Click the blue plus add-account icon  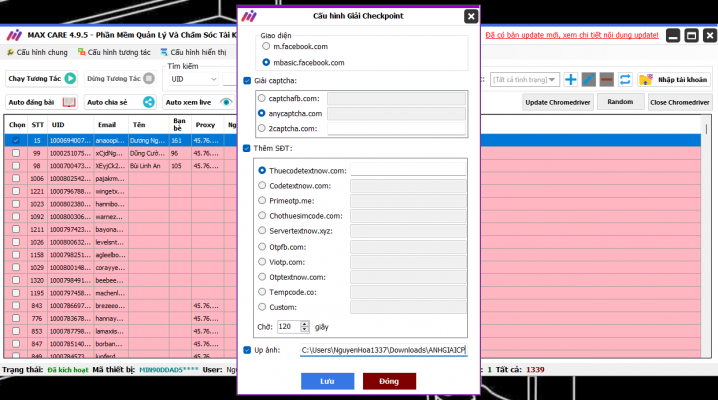tap(570, 79)
